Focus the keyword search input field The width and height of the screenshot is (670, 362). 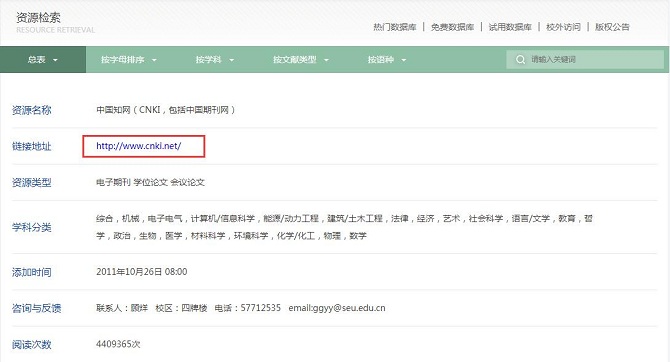pyautogui.click(x=585, y=59)
